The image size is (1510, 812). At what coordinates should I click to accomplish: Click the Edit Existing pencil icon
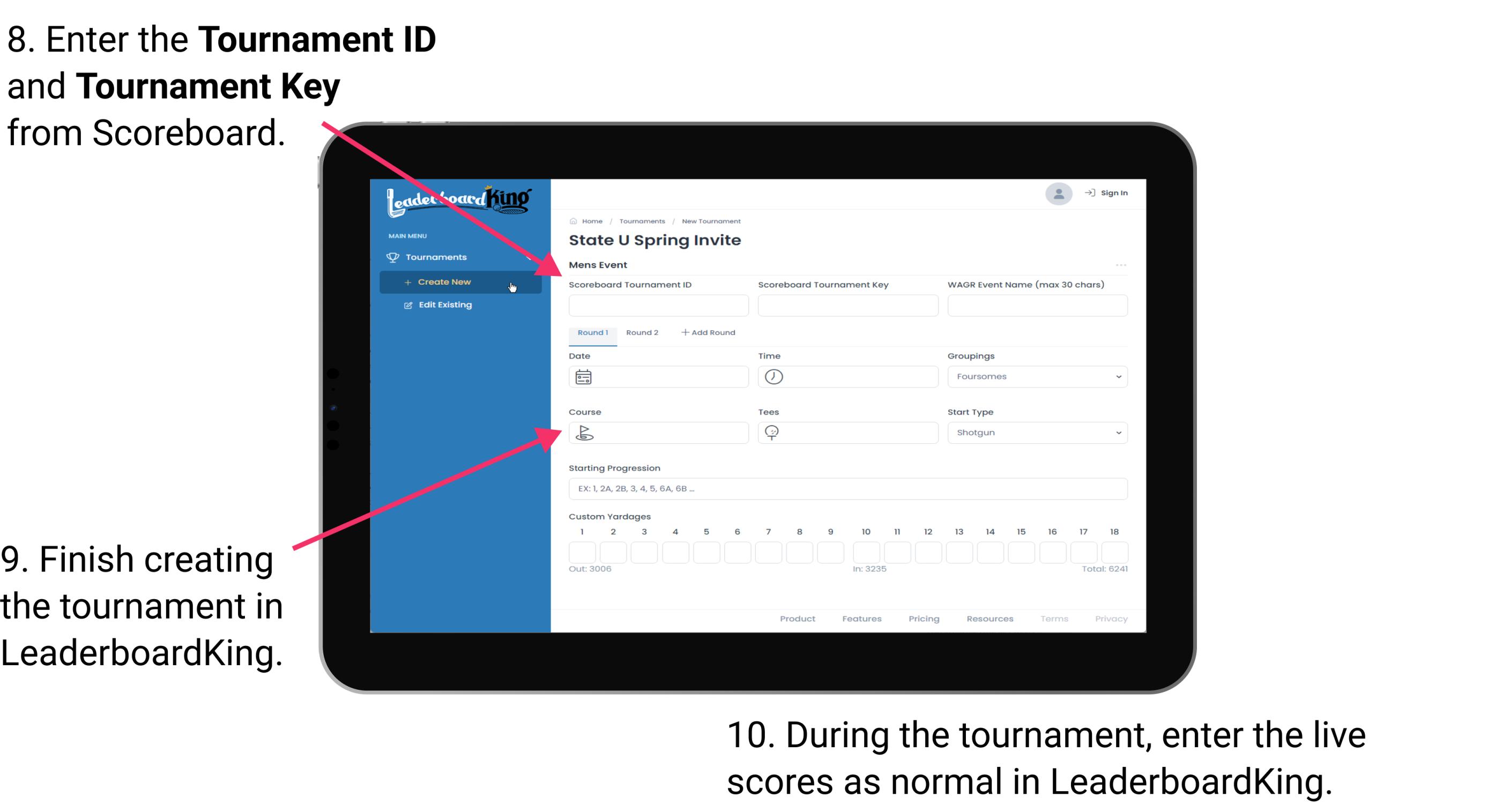pyautogui.click(x=405, y=304)
